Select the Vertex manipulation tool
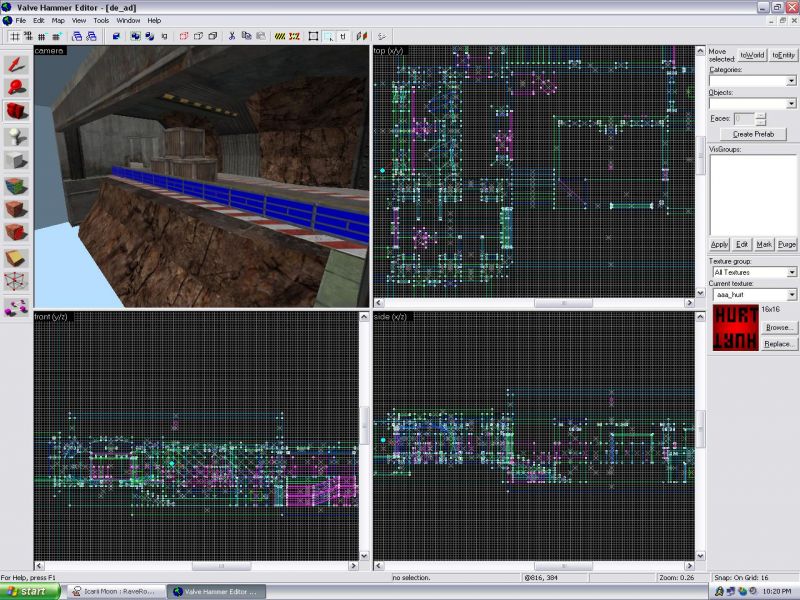This screenshot has width=800, height=600. [x=16, y=281]
